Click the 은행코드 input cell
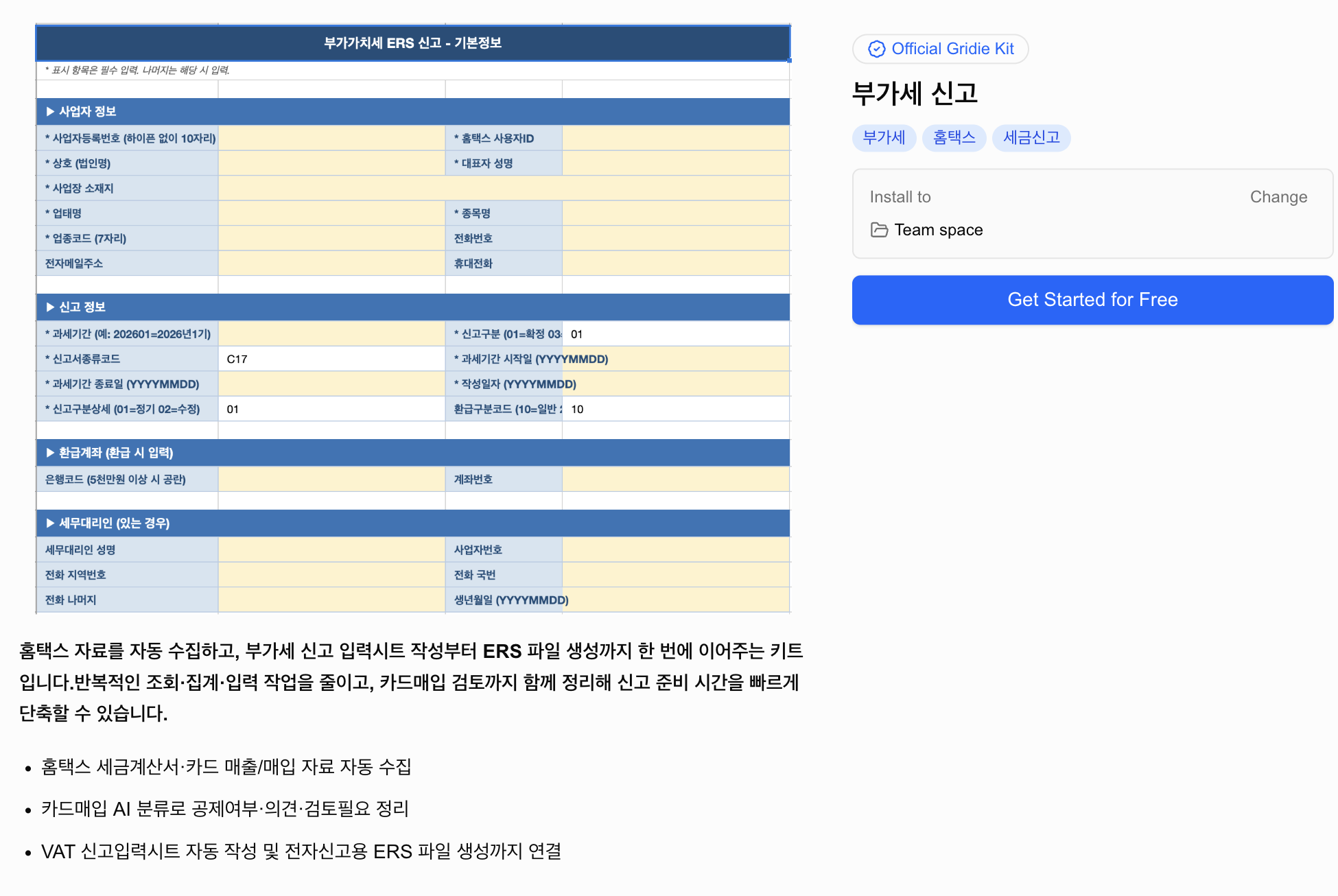Image resolution: width=1338 pixels, height=896 pixels. [331, 479]
